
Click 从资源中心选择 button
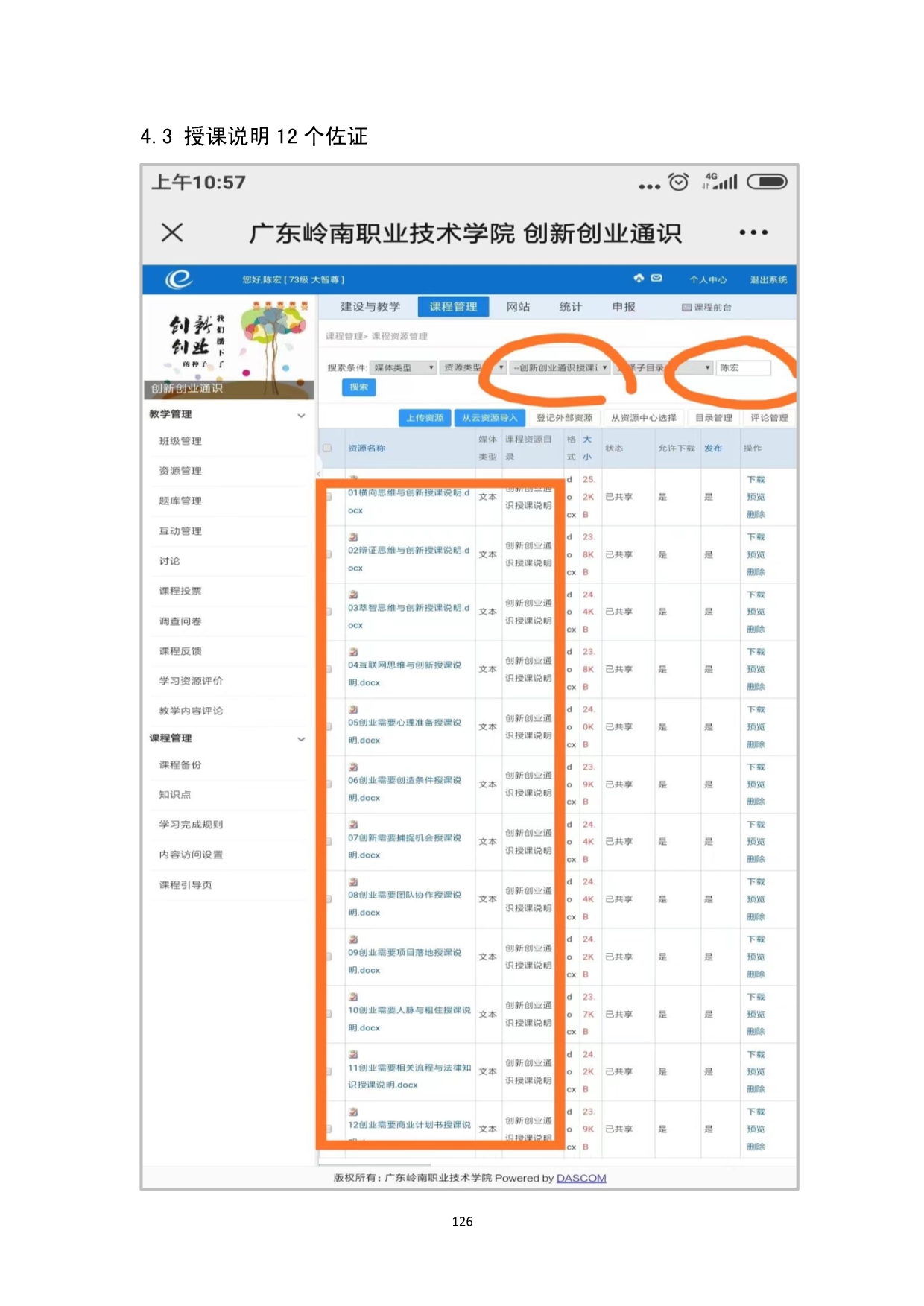[x=644, y=418]
